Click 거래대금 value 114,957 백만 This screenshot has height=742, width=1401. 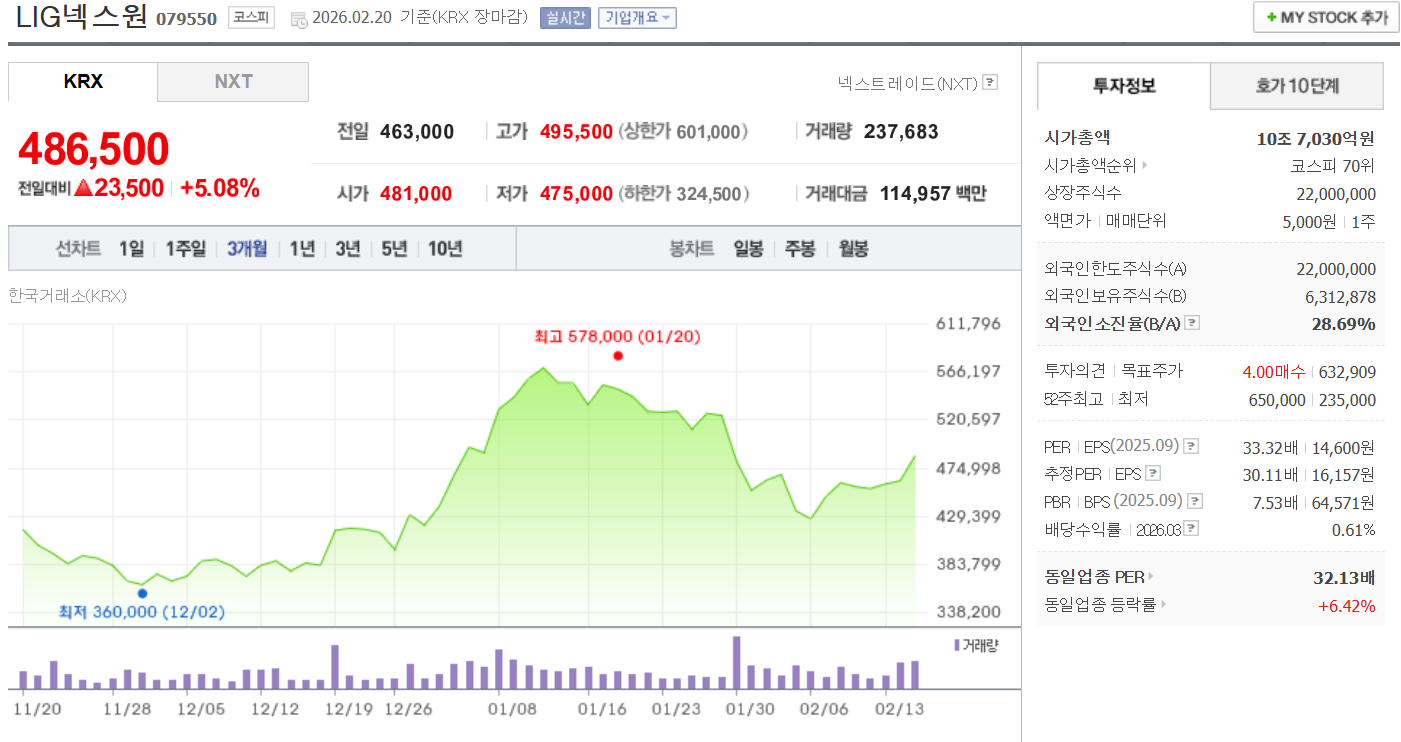(x=933, y=194)
